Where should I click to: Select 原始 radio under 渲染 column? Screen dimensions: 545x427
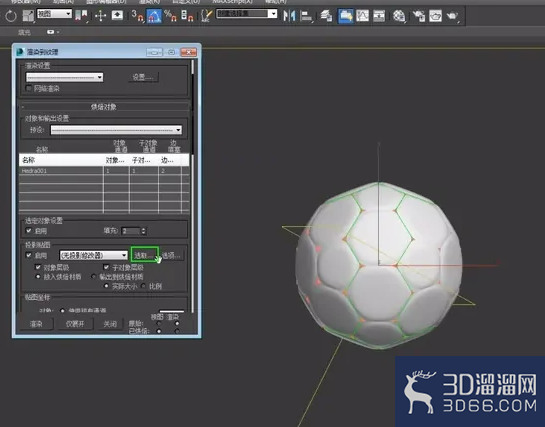point(177,323)
